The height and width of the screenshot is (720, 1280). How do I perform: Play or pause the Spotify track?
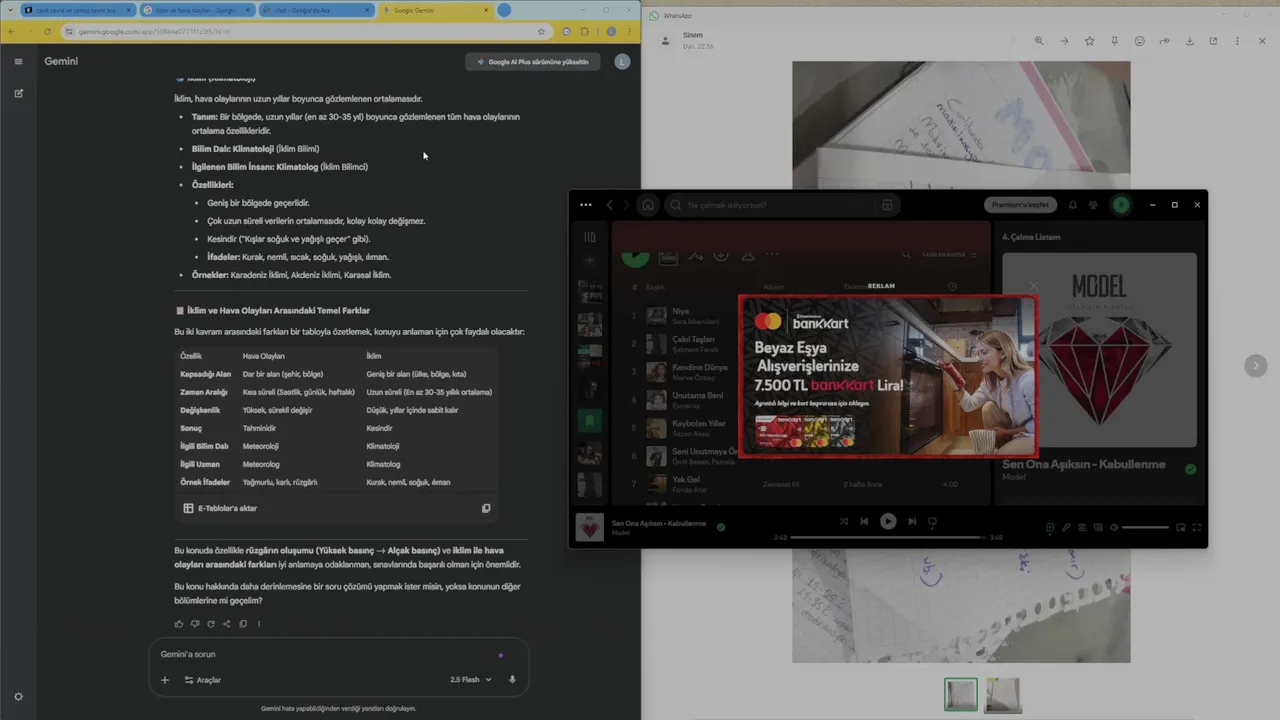888,521
